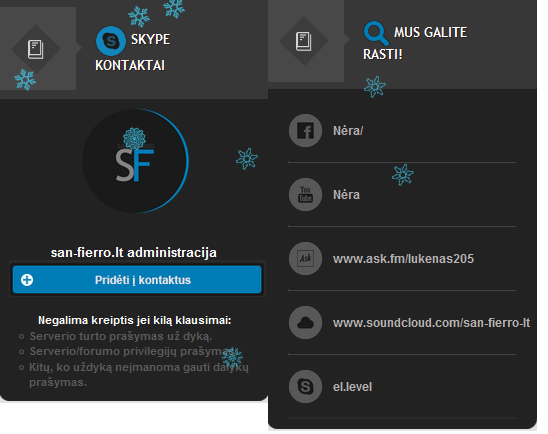This screenshot has width=548, height=434.
Task: Click the Facebook round icon
Action: 305,131
